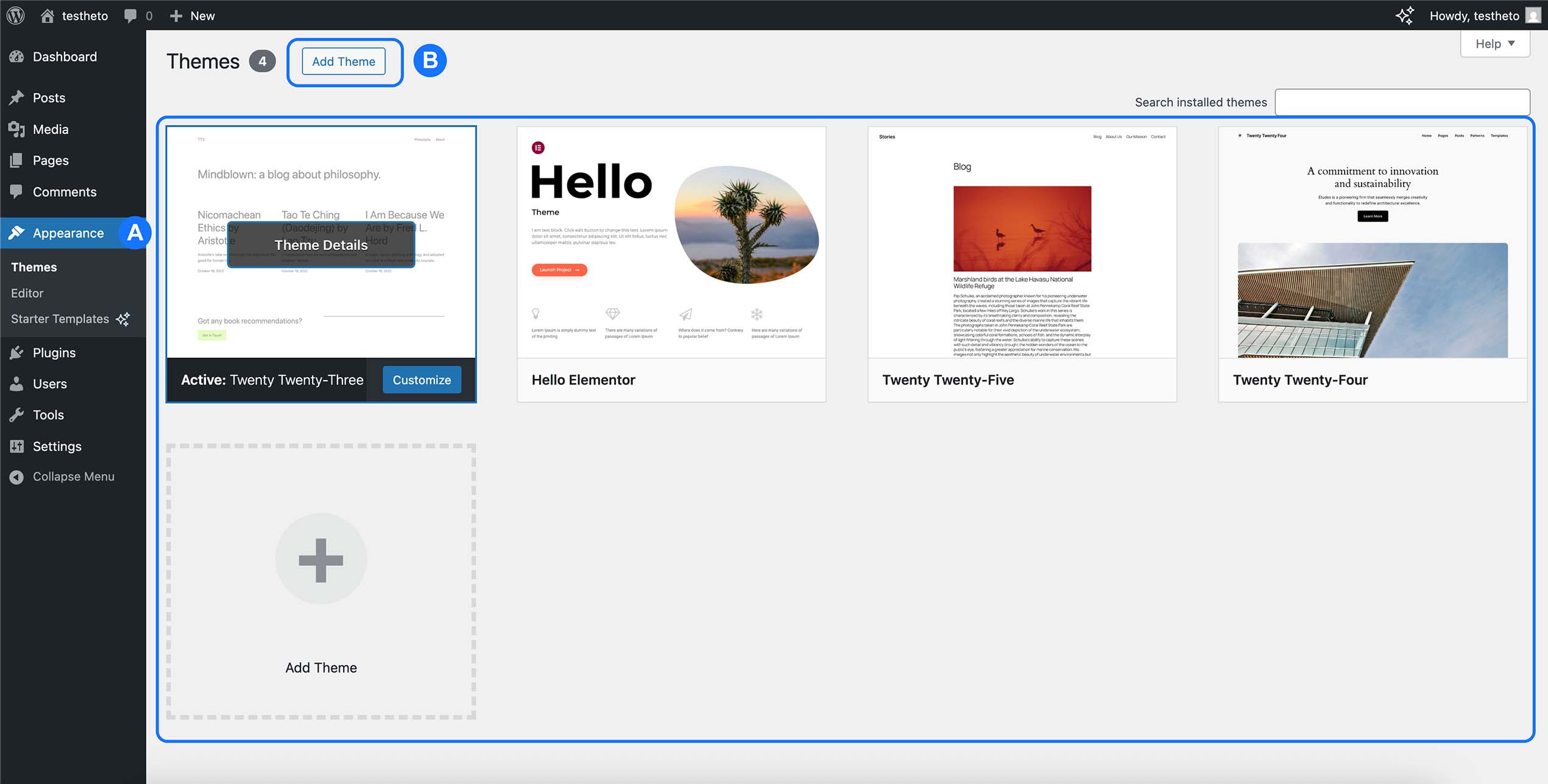Open site home via house icon
Viewport: 1548px width, 784px height.
(x=48, y=15)
